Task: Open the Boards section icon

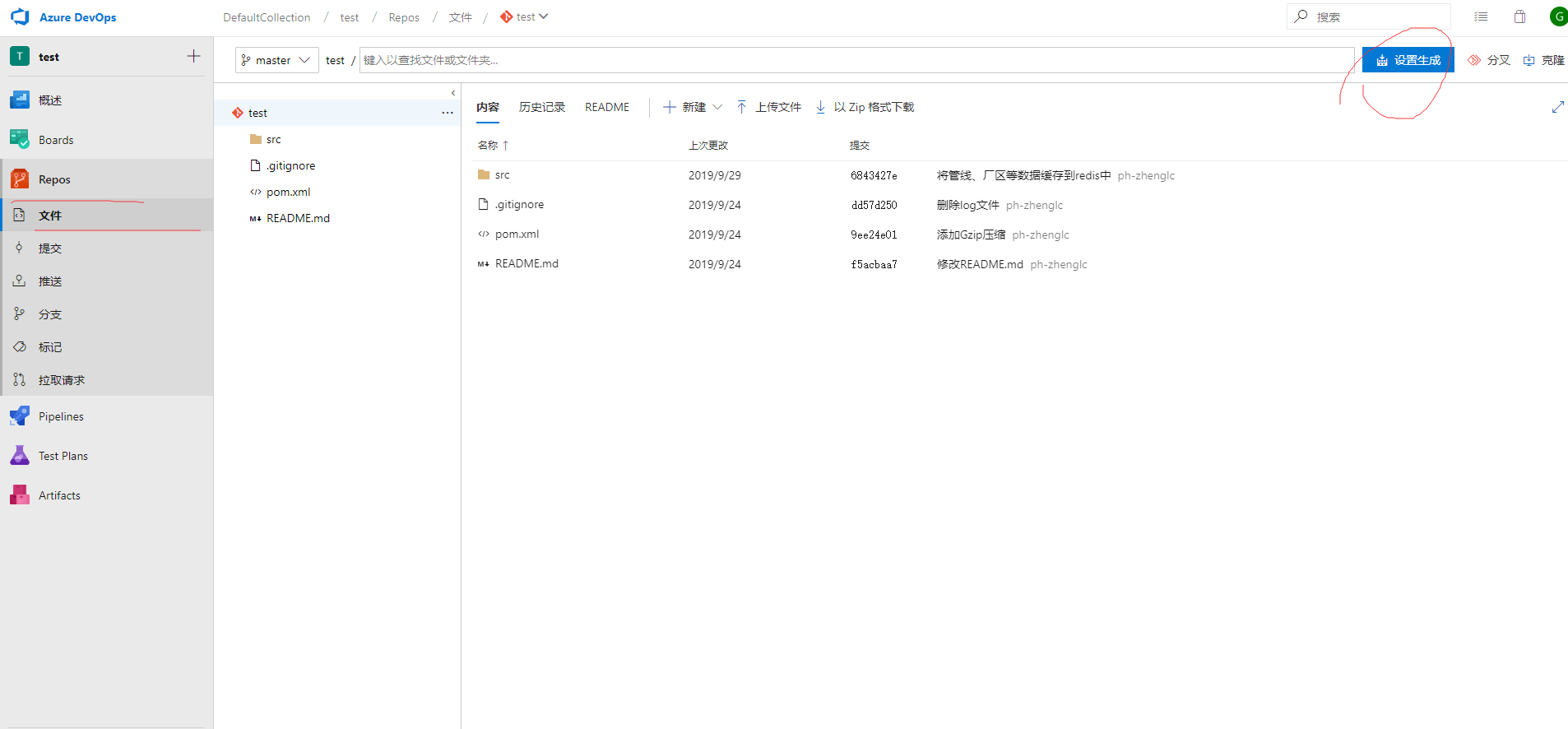Action: (20, 140)
